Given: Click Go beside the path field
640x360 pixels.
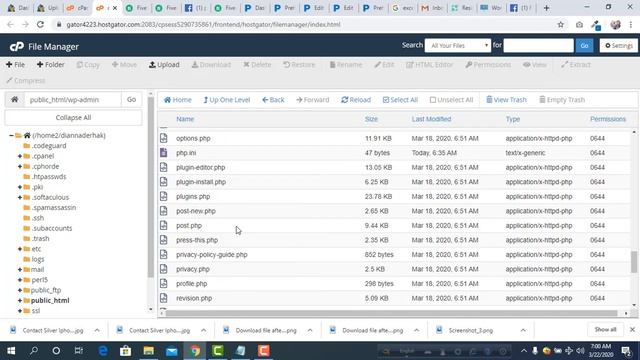Looking at the screenshot, I should pos(131,99).
